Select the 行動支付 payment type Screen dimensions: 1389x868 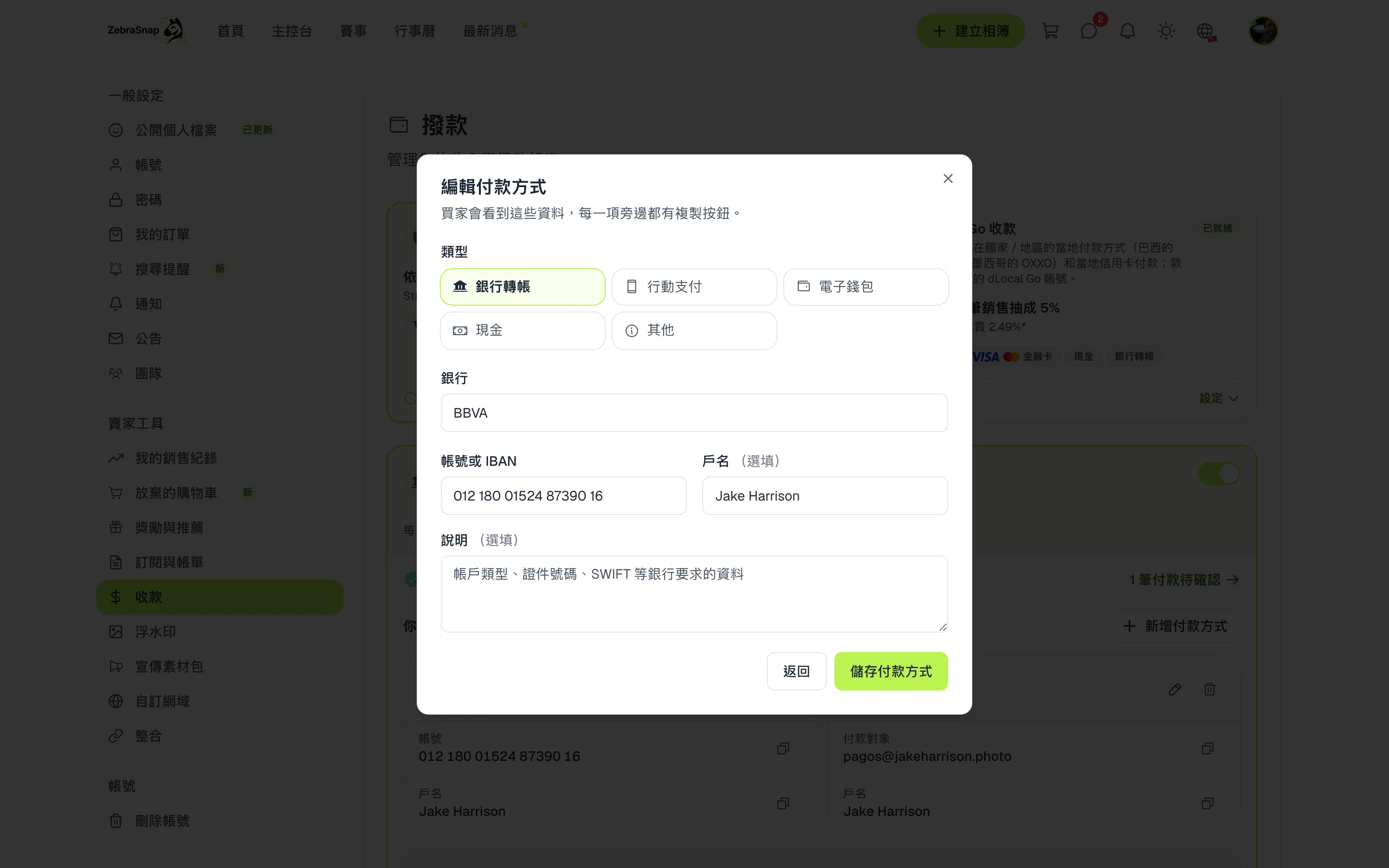point(694,286)
